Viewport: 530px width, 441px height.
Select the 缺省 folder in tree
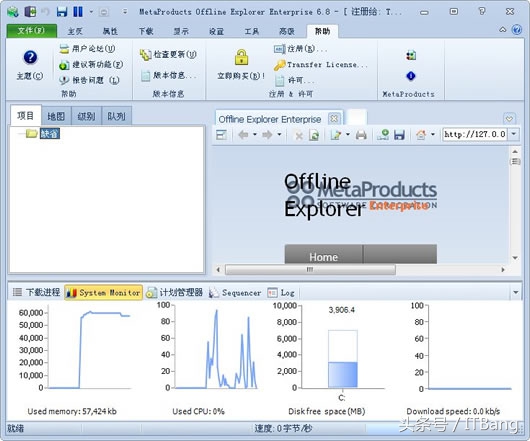pyautogui.click(x=50, y=133)
